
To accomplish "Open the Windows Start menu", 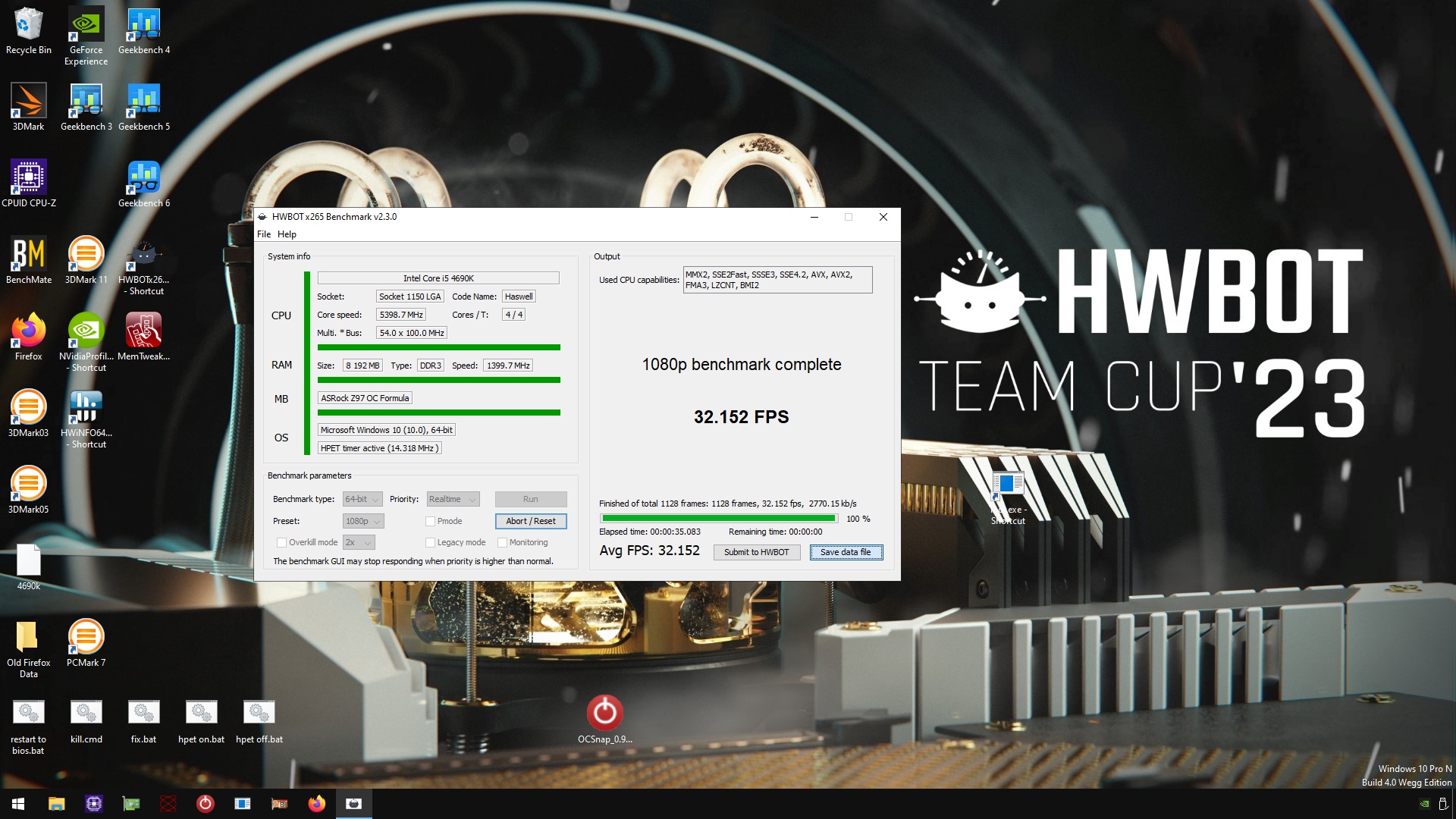I will pyautogui.click(x=18, y=804).
